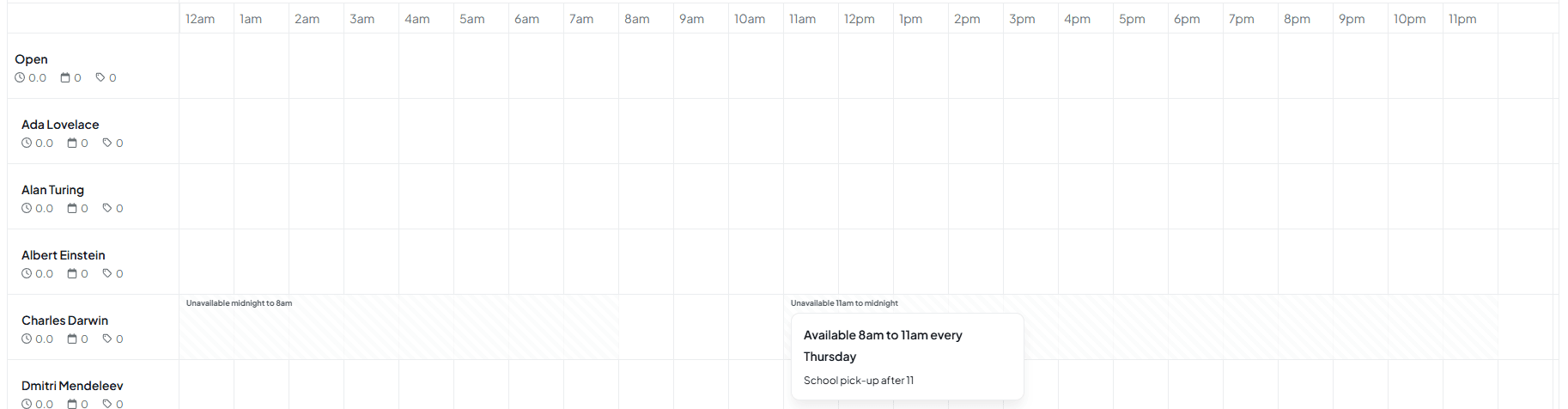Click the 'School pick-up after 11' note
1568x409 pixels.
859,381
